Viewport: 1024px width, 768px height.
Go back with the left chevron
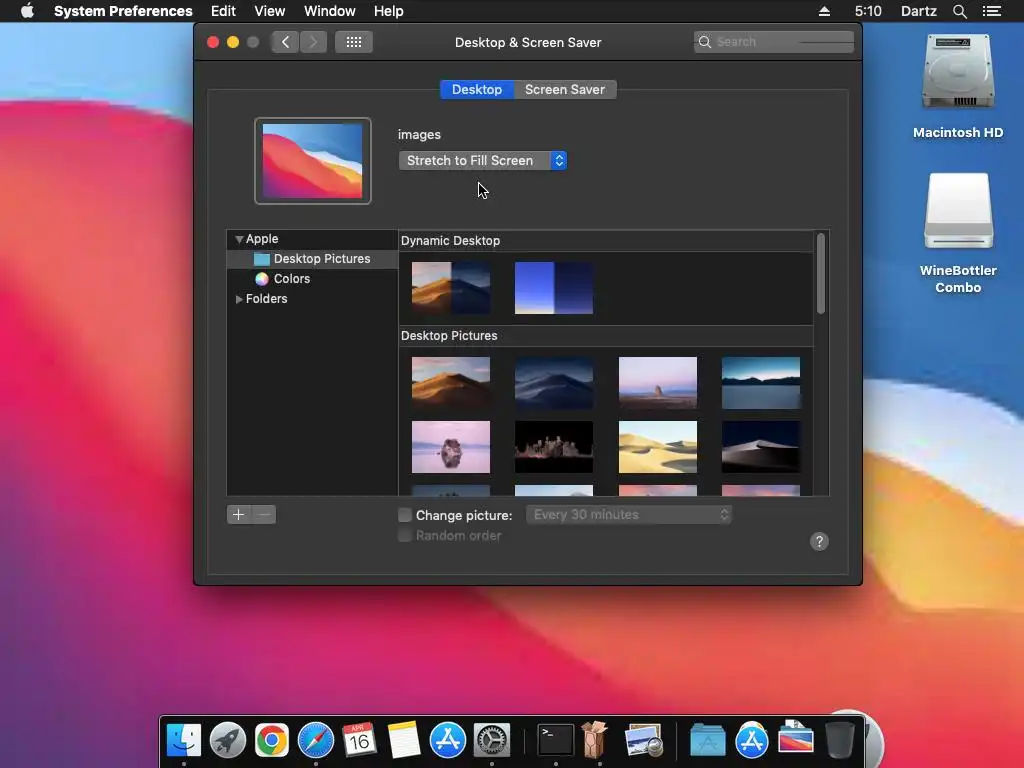coord(285,42)
